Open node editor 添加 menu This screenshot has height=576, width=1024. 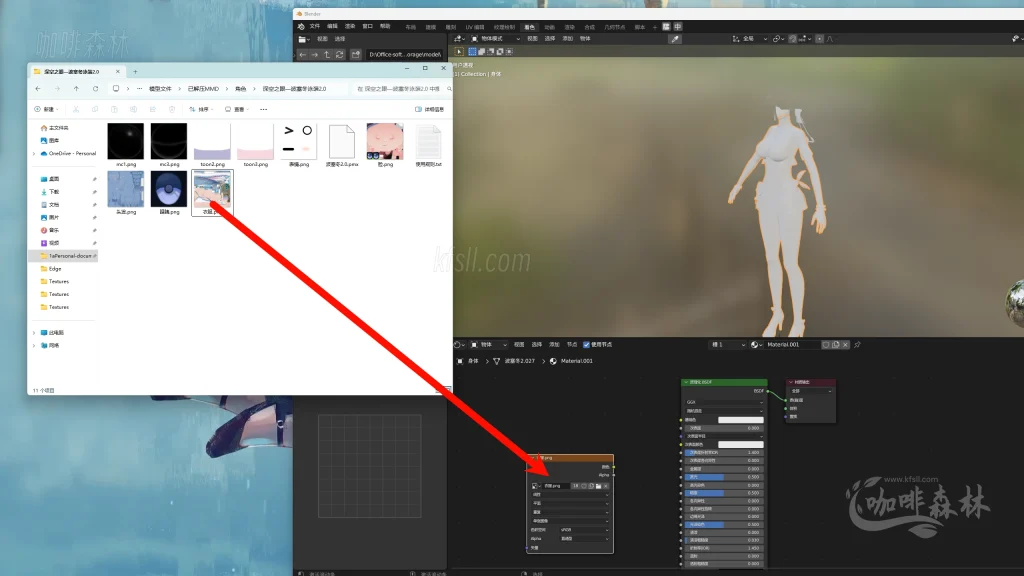coord(554,345)
